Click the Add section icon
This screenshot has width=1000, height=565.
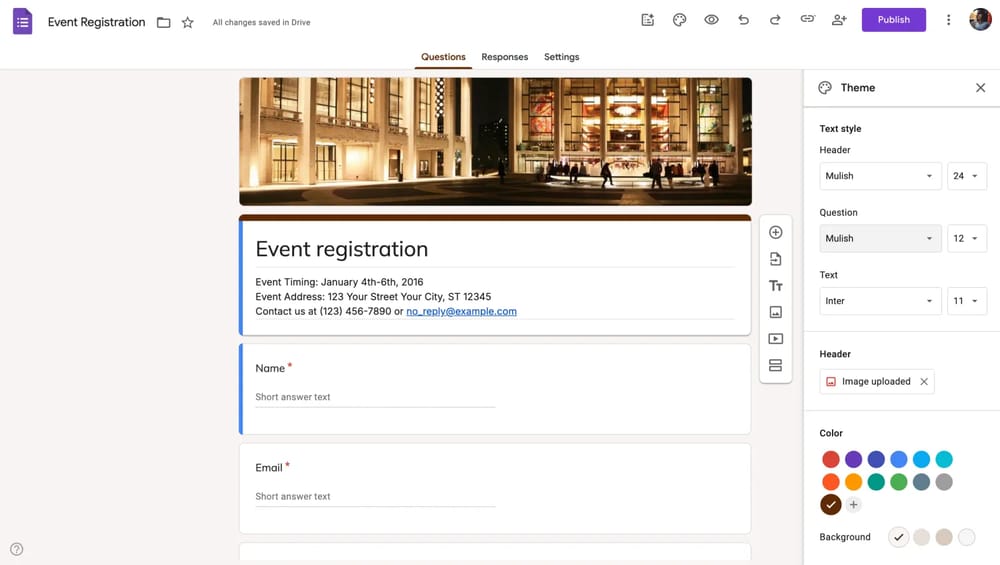(x=775, y=366)
